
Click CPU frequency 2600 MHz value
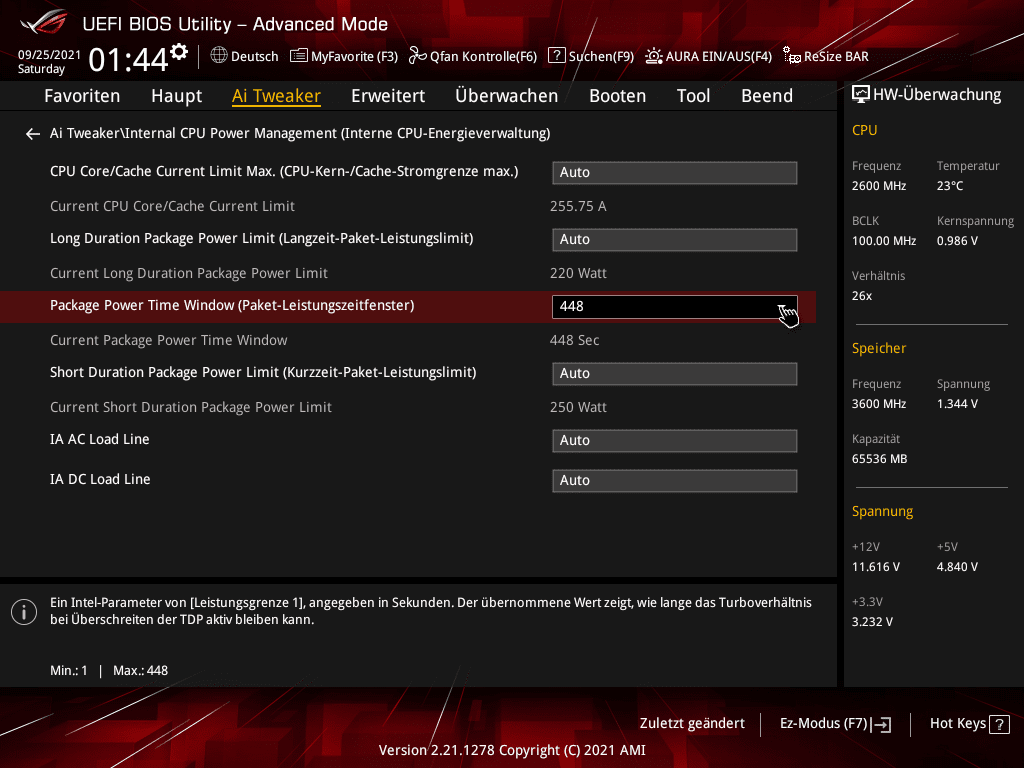click(x=878, y=186)
